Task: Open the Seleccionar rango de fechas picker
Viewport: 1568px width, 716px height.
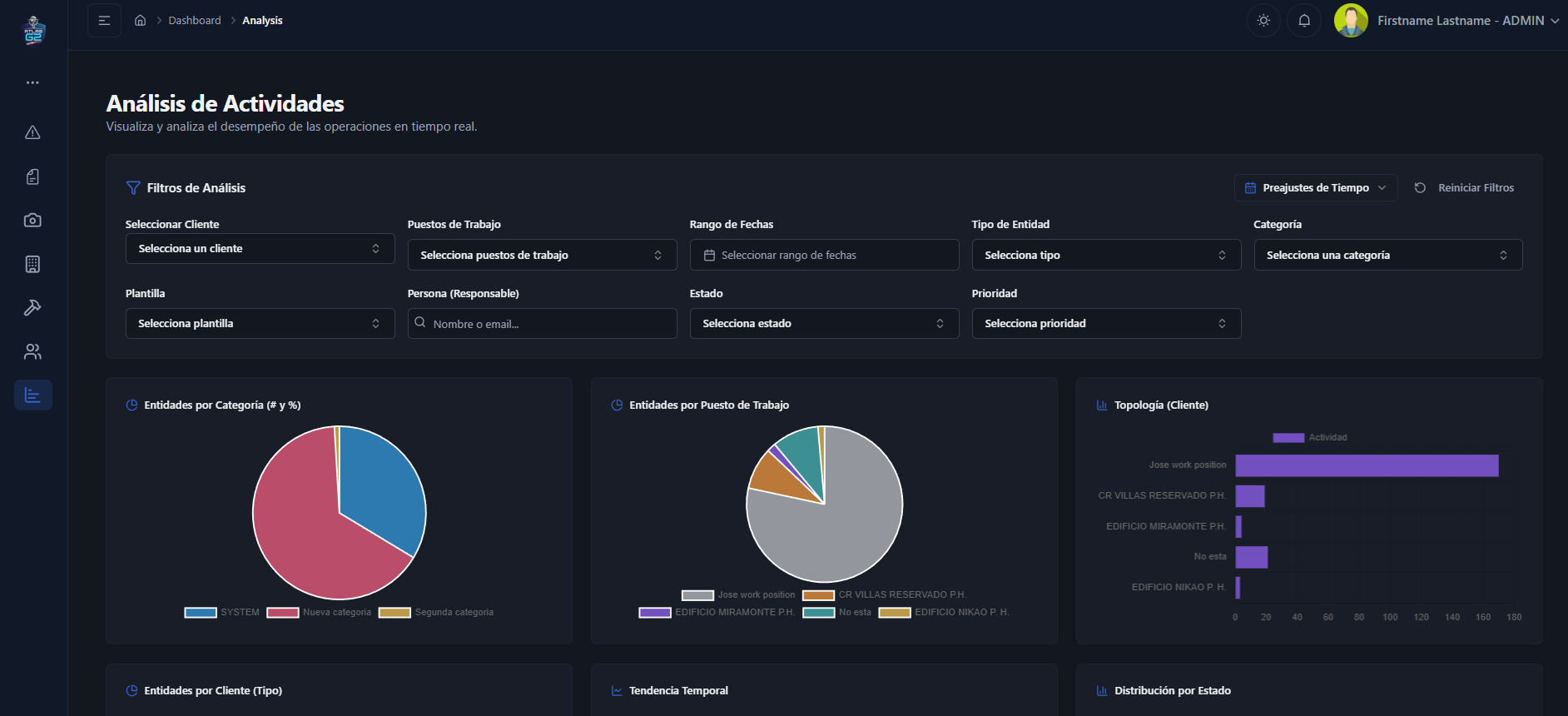Action: (x=824, y=256)
